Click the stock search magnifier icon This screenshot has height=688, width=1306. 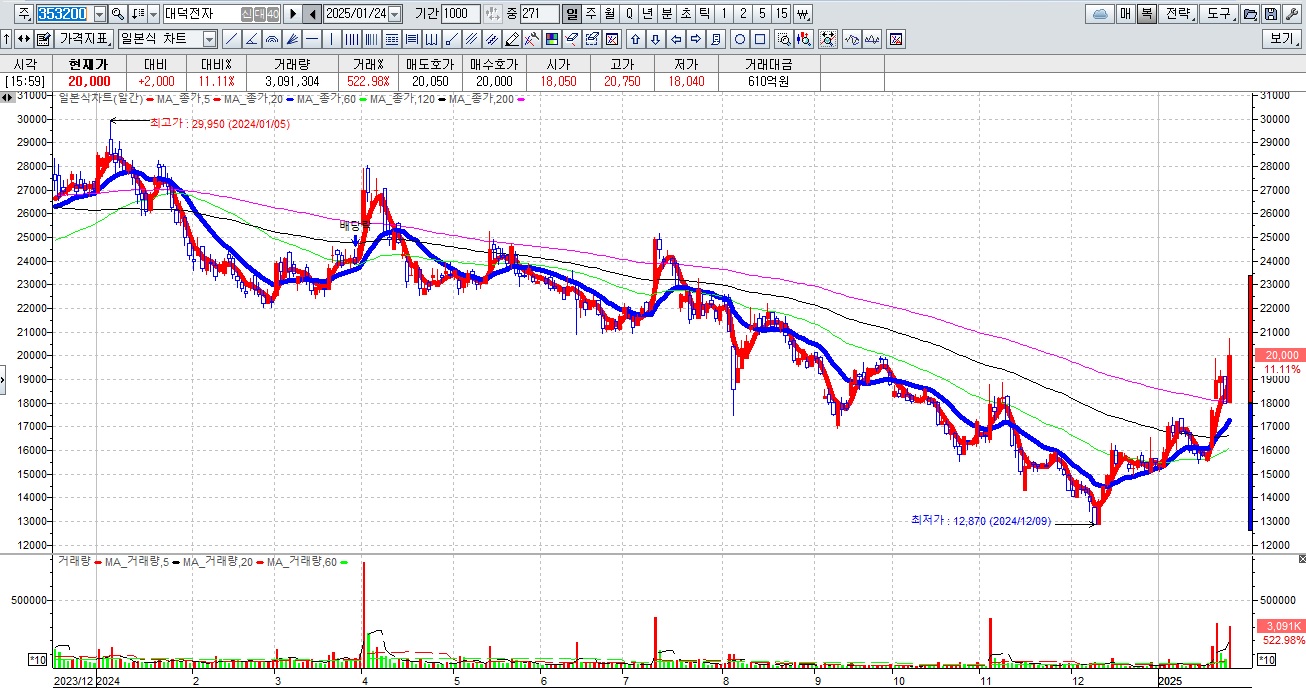[x=117, y=14]
